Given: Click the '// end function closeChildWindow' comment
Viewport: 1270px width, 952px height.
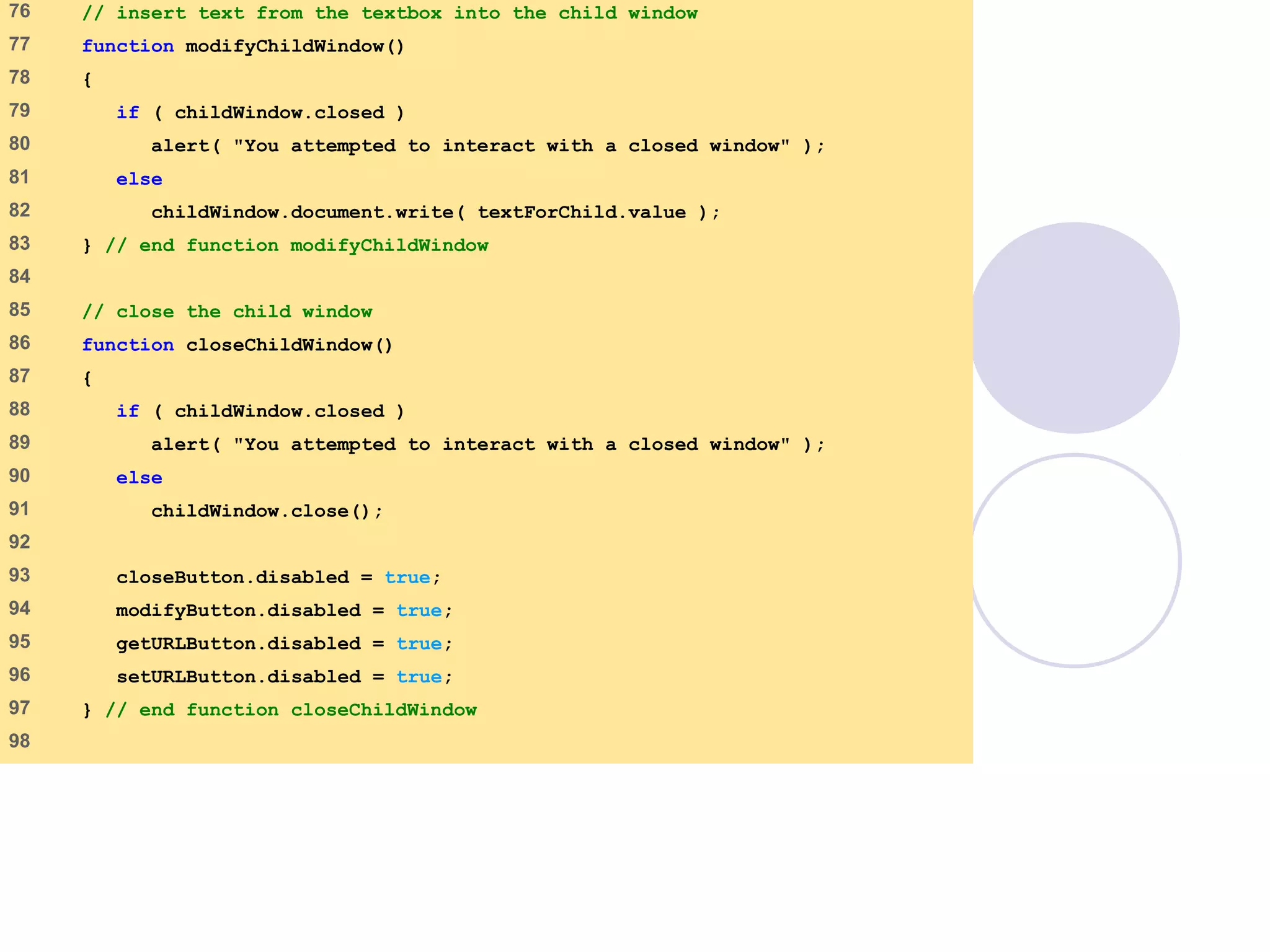Looking at the screenshot, I should click(x=291, y=710).
